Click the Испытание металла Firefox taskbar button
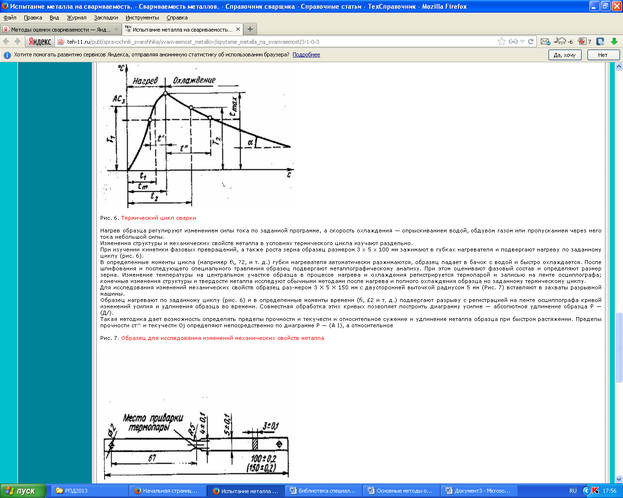This screenshot has height=498, width=623. pyautogui.click(x=245, y=491)
